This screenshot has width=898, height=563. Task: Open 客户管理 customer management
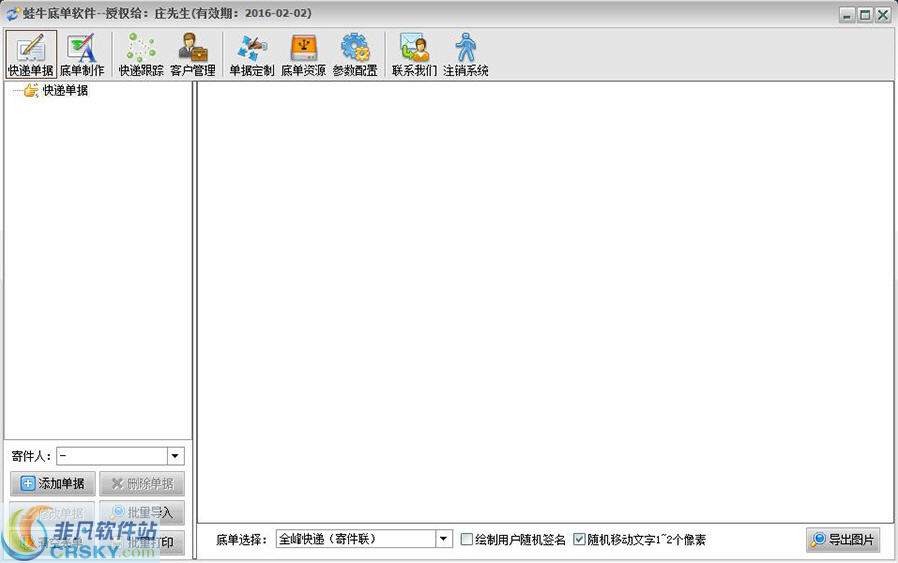point(193,55)
